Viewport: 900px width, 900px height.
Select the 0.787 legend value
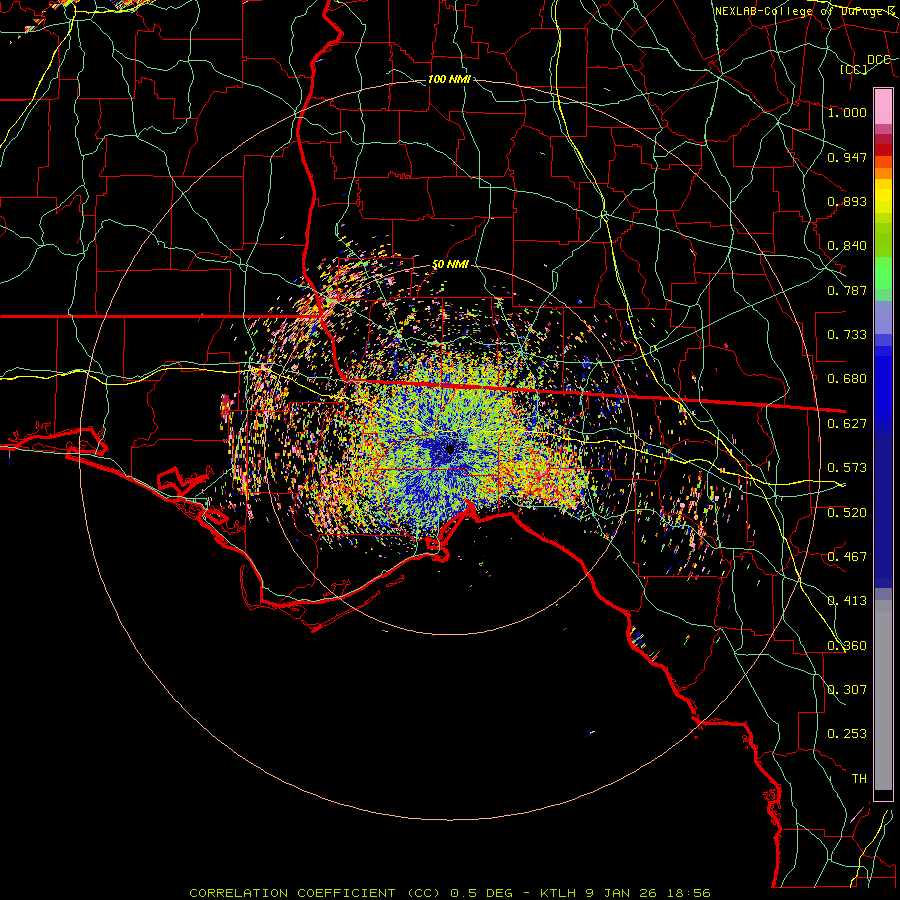(x=847, y=290)
